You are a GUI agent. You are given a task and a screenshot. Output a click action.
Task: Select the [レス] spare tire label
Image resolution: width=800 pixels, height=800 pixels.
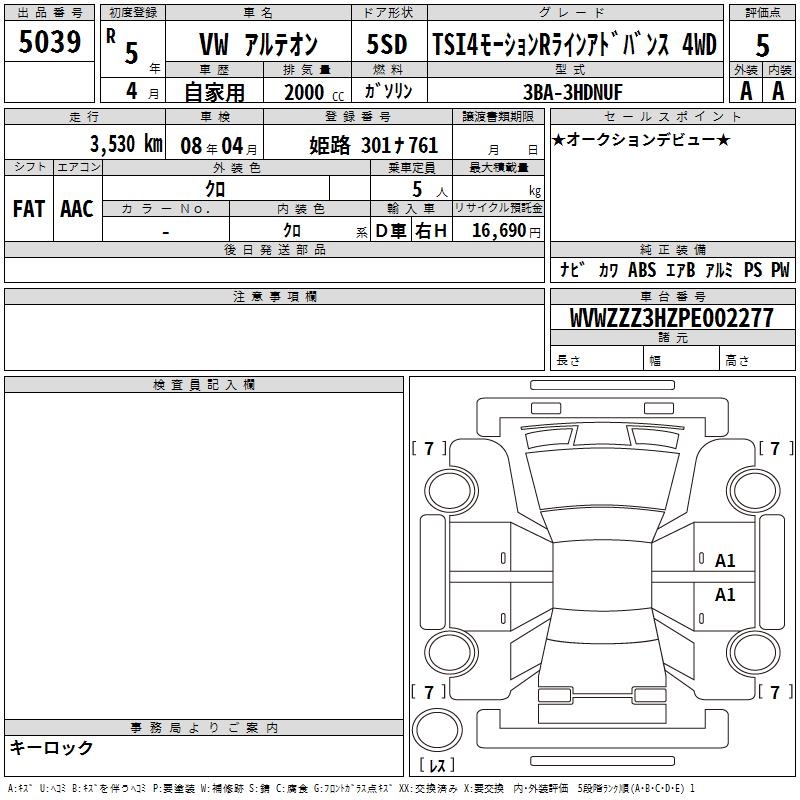[437, 767]
